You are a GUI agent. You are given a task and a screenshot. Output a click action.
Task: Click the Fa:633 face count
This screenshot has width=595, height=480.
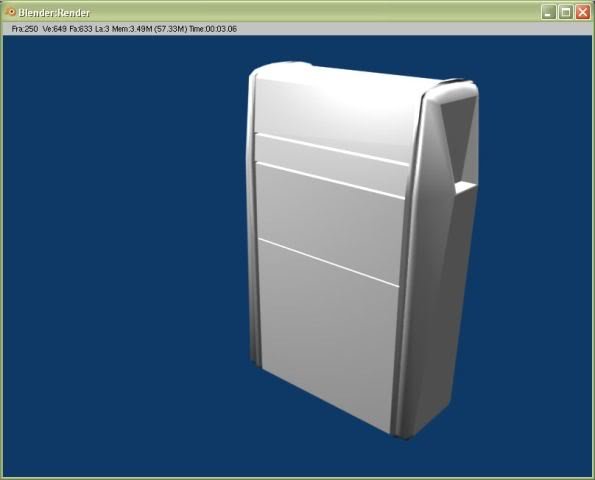81,29
